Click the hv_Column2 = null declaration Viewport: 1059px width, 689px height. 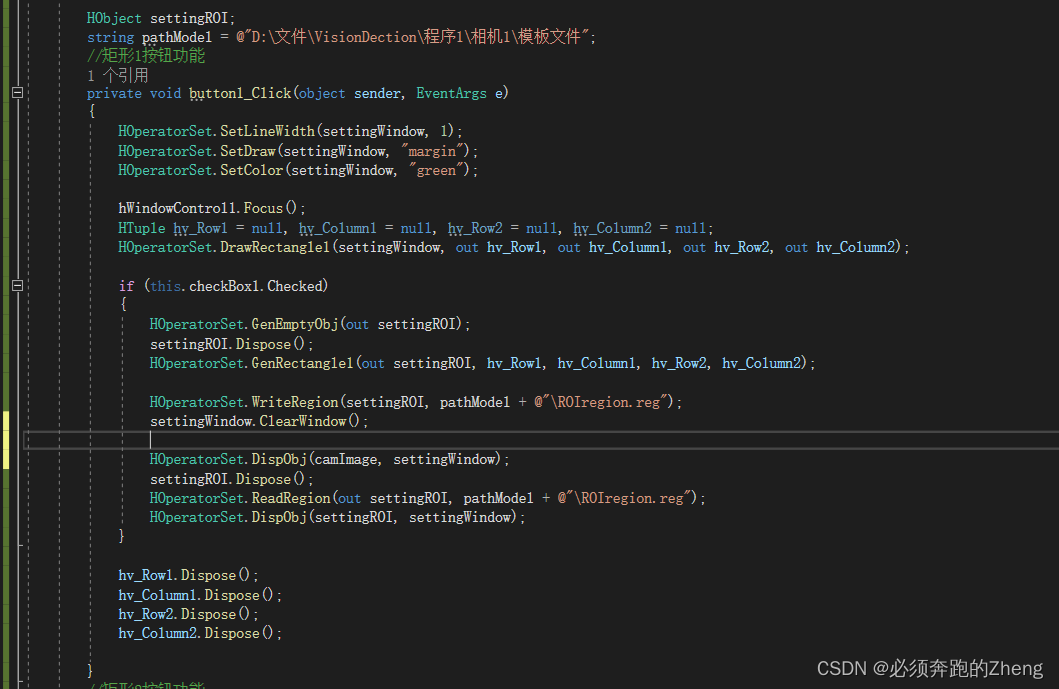pos(640,228)
